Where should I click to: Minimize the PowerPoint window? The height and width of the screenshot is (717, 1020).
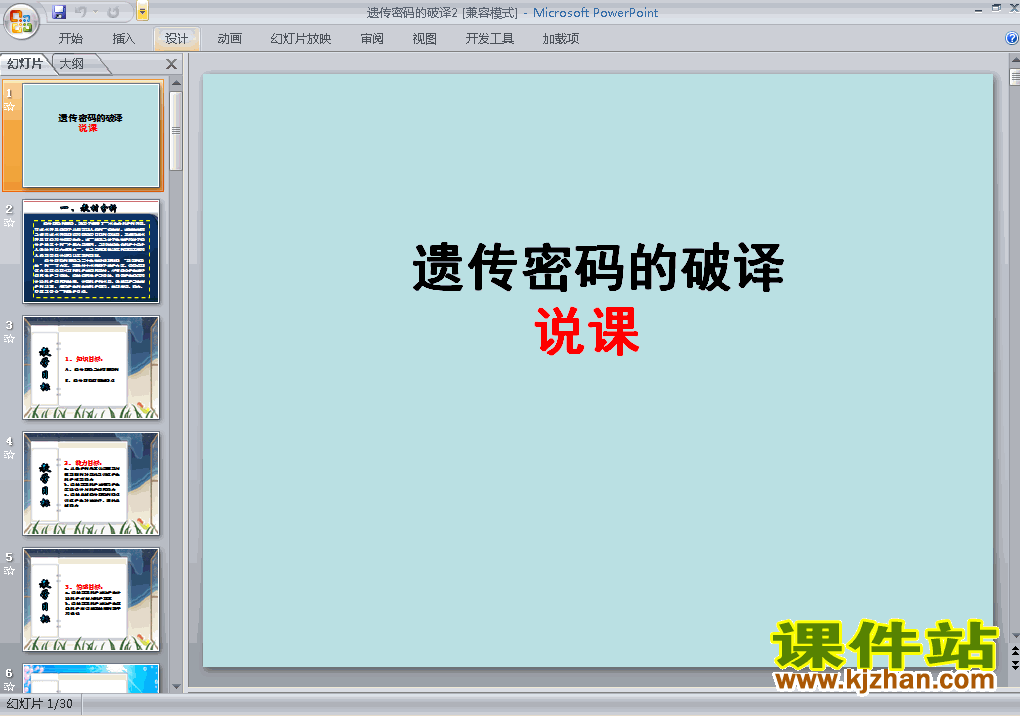point(978,9)
